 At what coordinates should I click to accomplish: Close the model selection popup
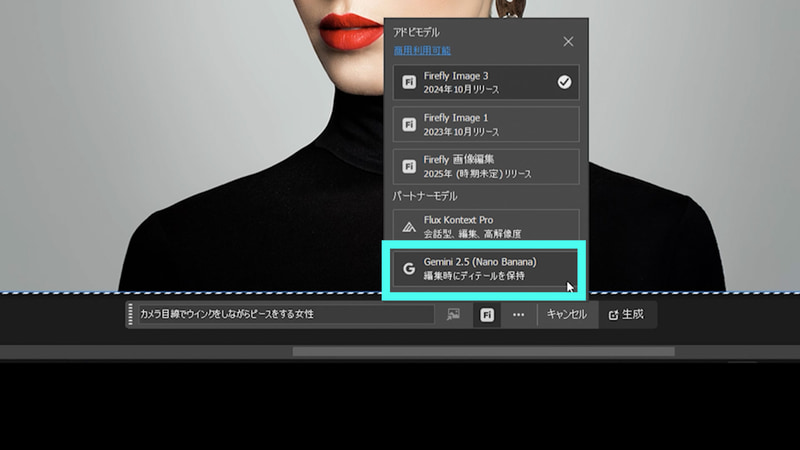click(x=568, y=42)
